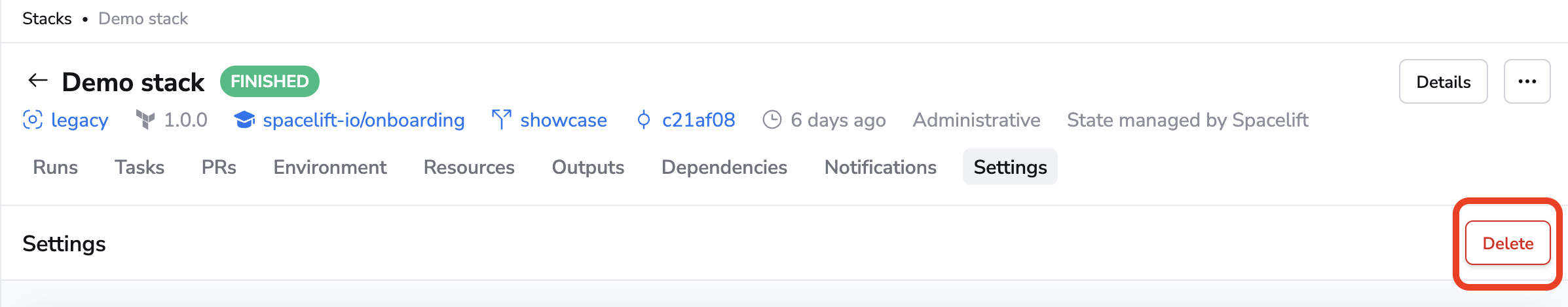Click the commit icon beside c21af08
This screenshot has width=1568, height=307.
point(644,120)
